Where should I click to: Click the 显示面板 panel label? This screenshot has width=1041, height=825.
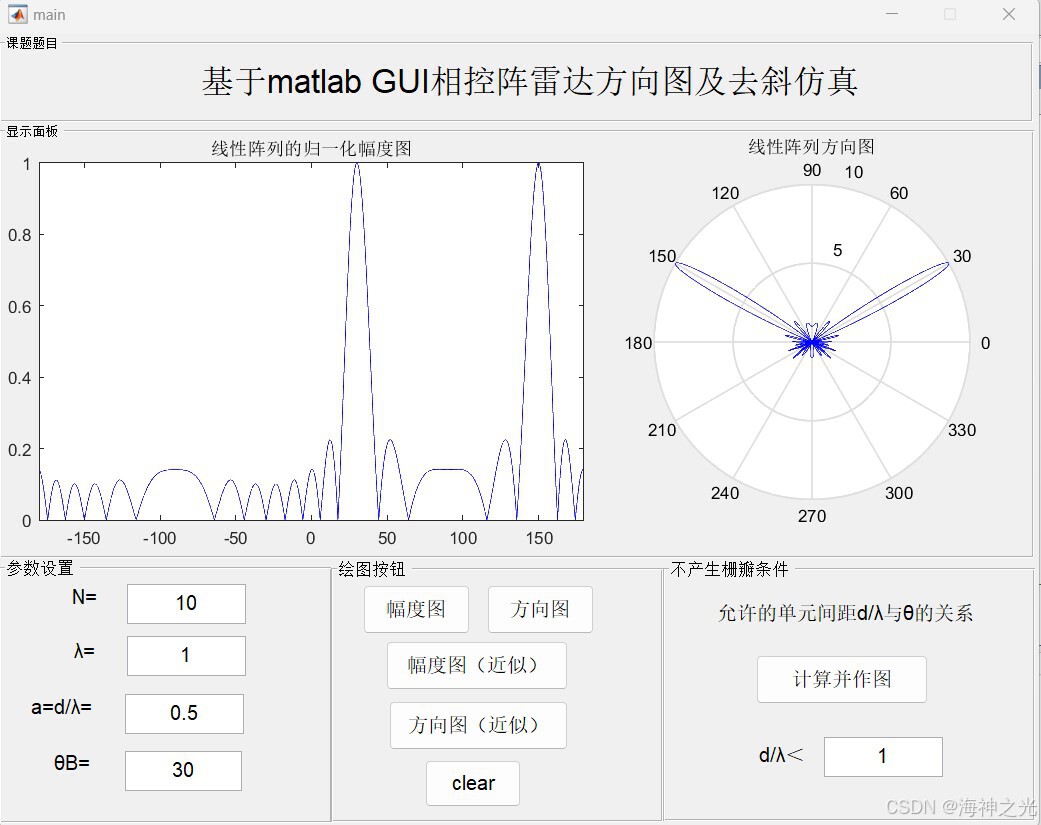point(32,131)
